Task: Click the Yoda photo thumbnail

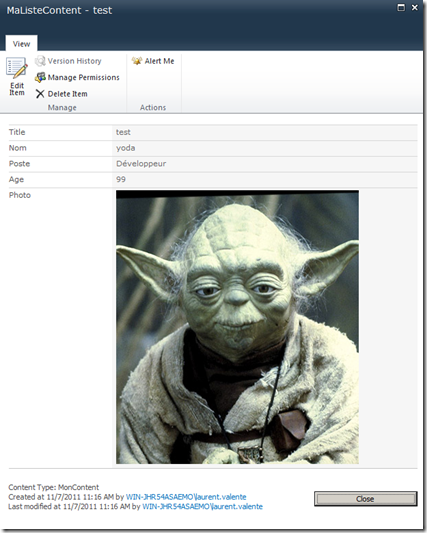Action: coord(237,327)
